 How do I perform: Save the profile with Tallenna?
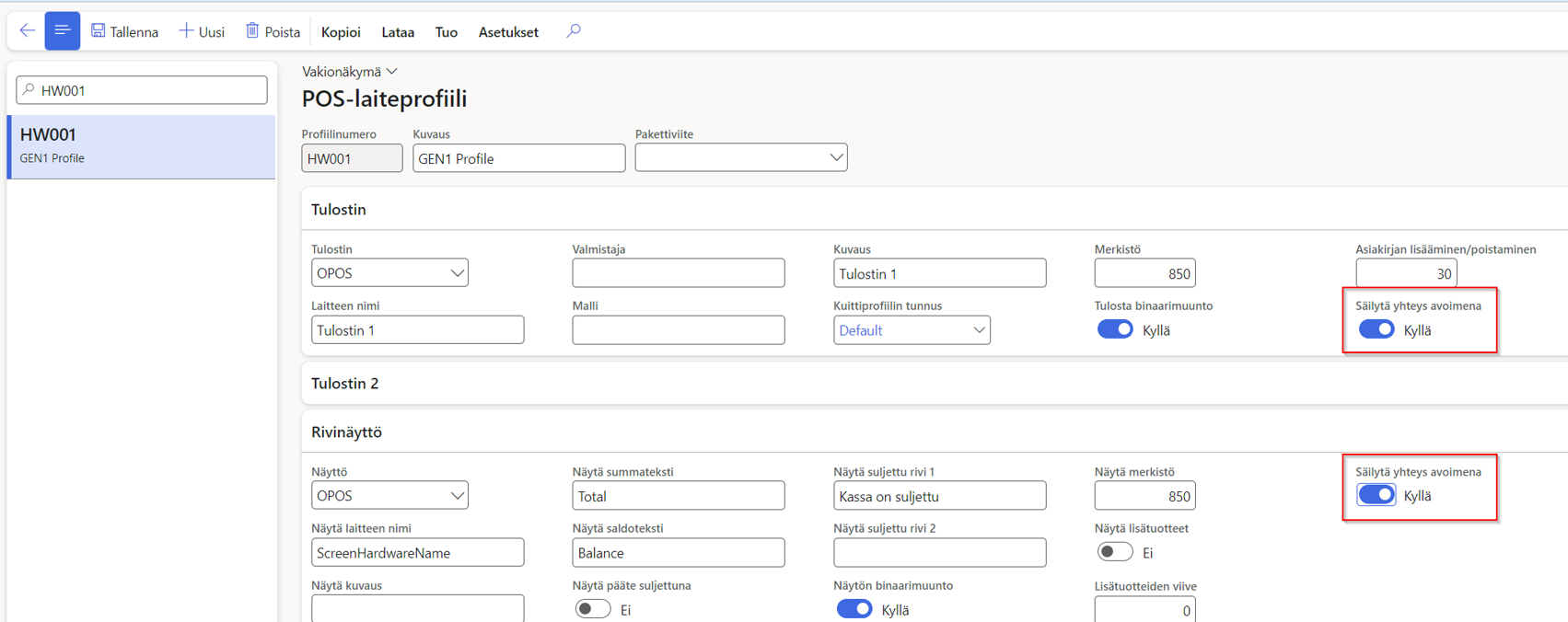(124, 31)
